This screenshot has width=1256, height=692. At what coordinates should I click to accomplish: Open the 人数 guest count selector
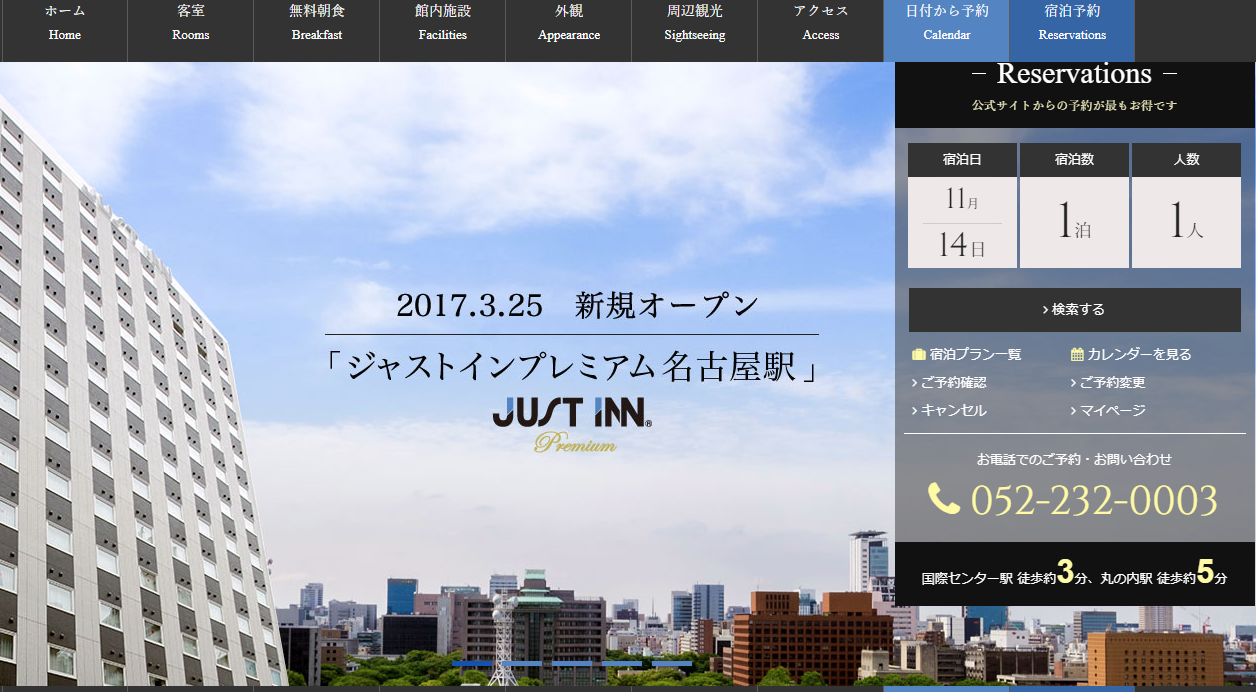click(x=1186, y=222)
